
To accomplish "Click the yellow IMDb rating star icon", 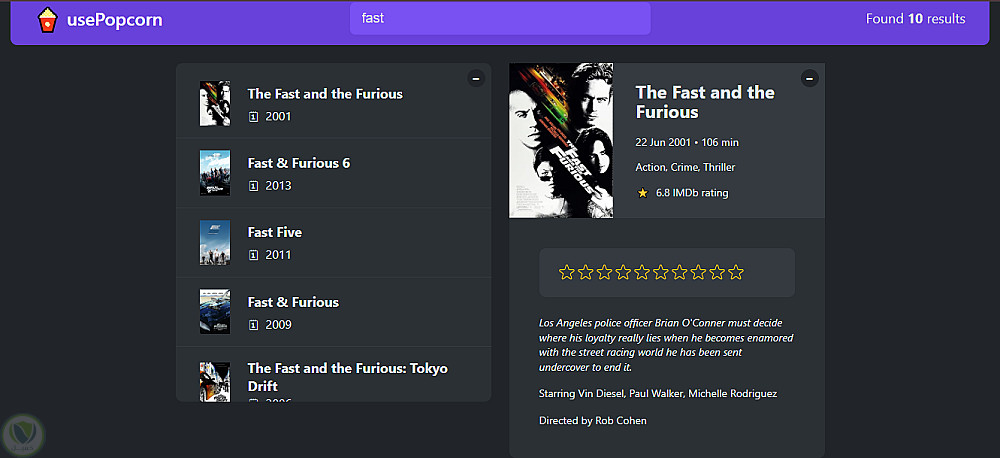I will 642,193.
